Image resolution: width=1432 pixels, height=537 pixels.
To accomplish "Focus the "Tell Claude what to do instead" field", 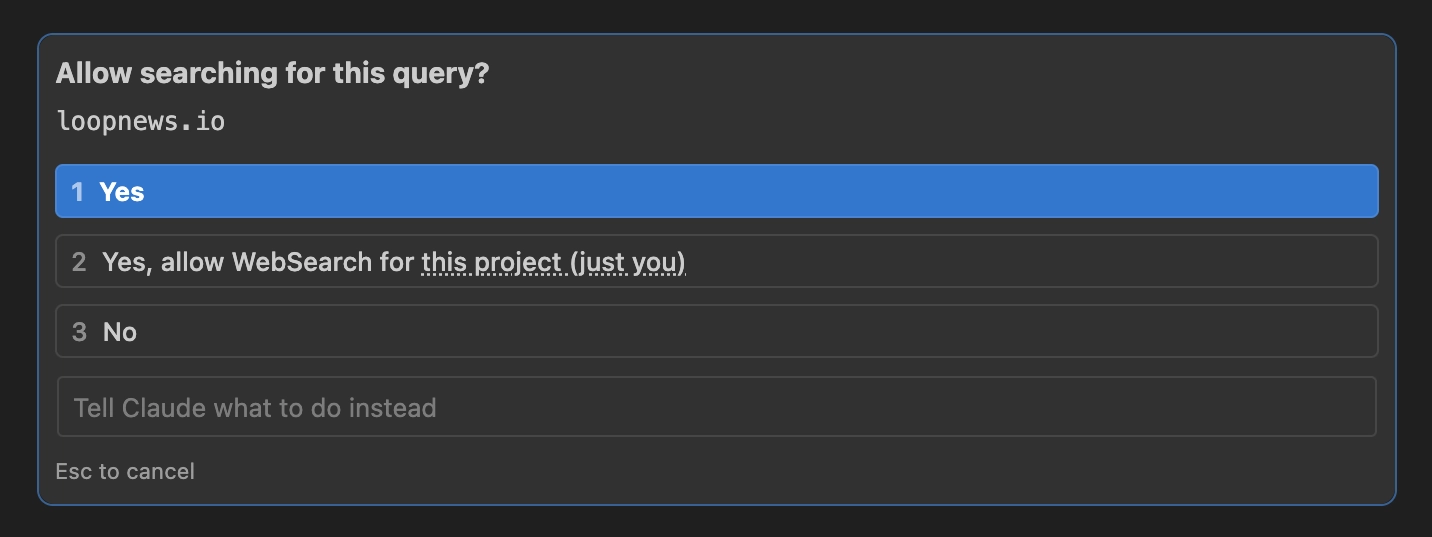I will 716,407.
